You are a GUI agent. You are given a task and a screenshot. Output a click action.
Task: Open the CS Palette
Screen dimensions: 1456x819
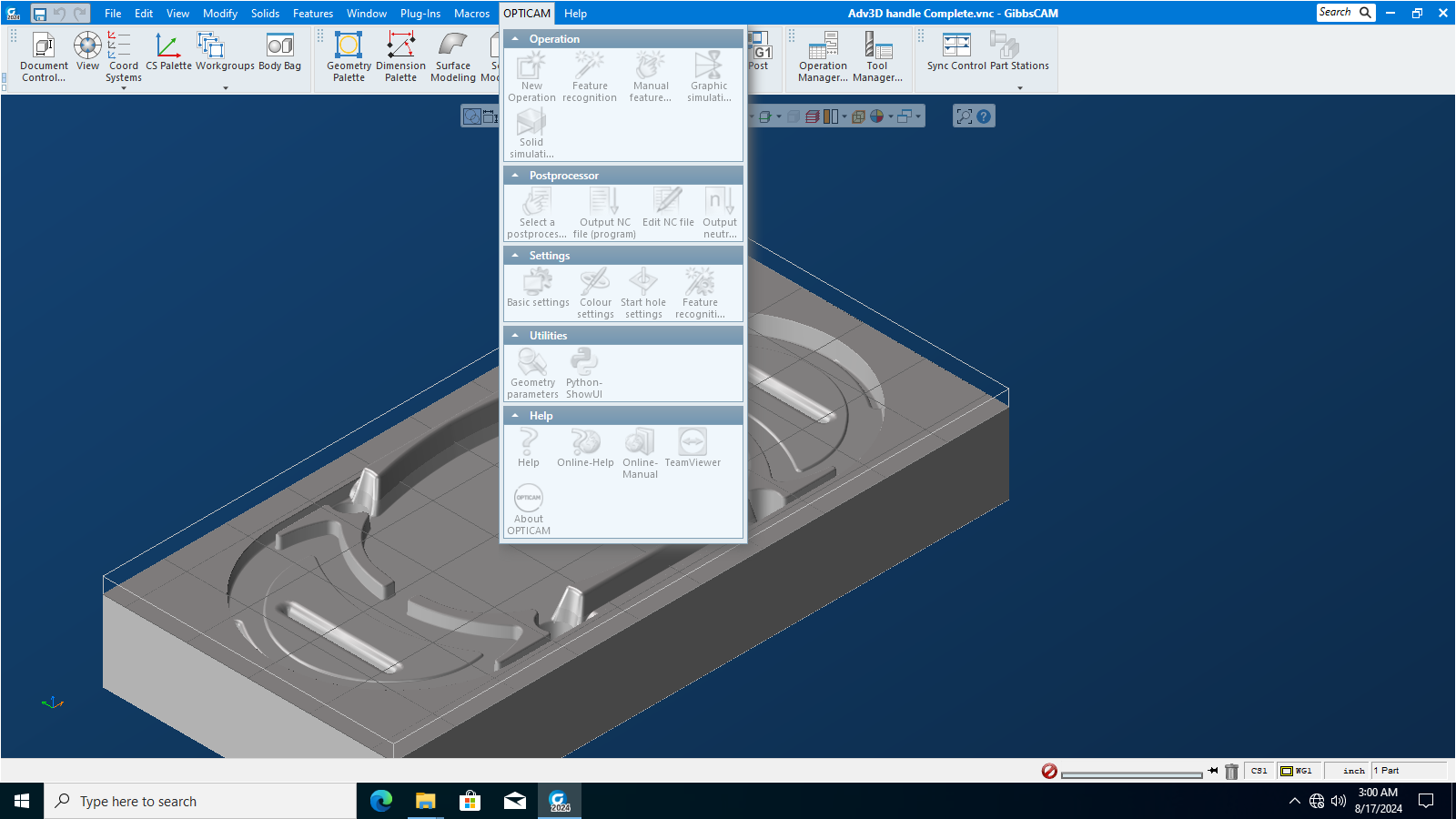(168, 52)
